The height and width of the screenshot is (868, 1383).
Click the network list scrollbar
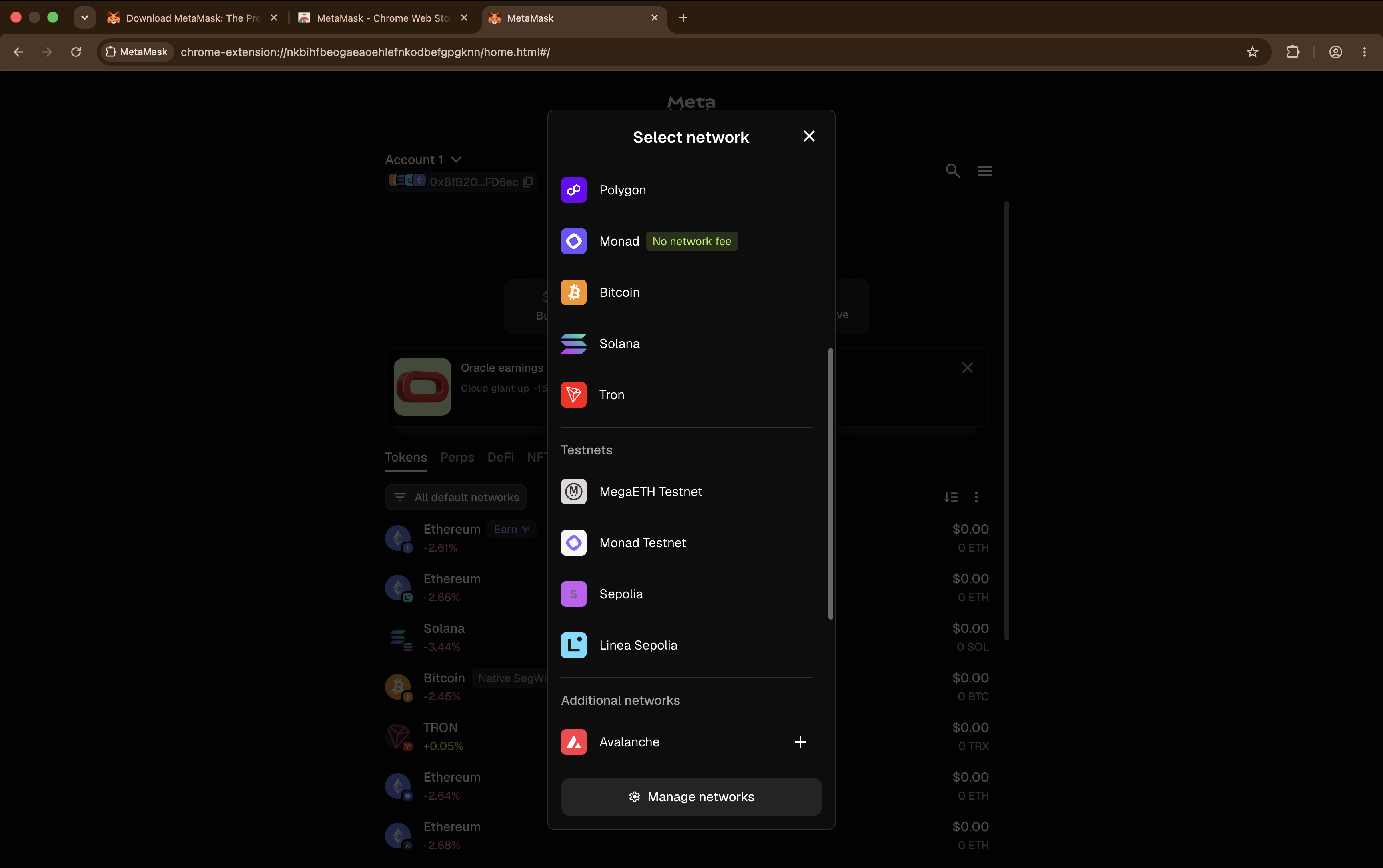[830, 483]
